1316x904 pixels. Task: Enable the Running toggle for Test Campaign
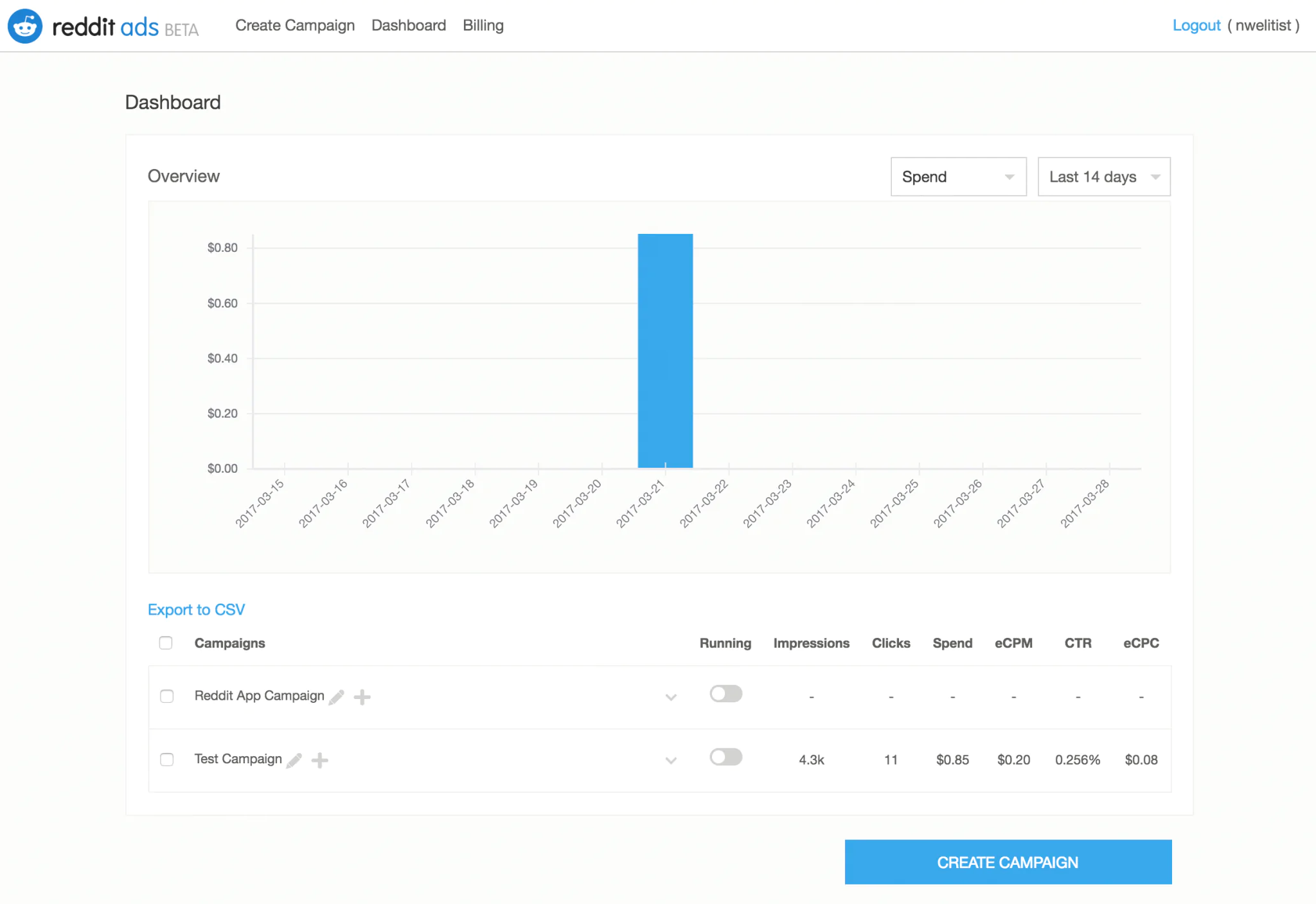tap(725, 758)
